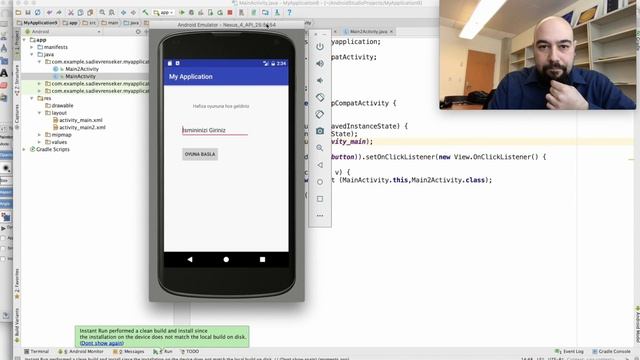The width and height of the screenshot is (640, 360).
Task: Click the red Stop icon
Action: [x=230, y=13]
